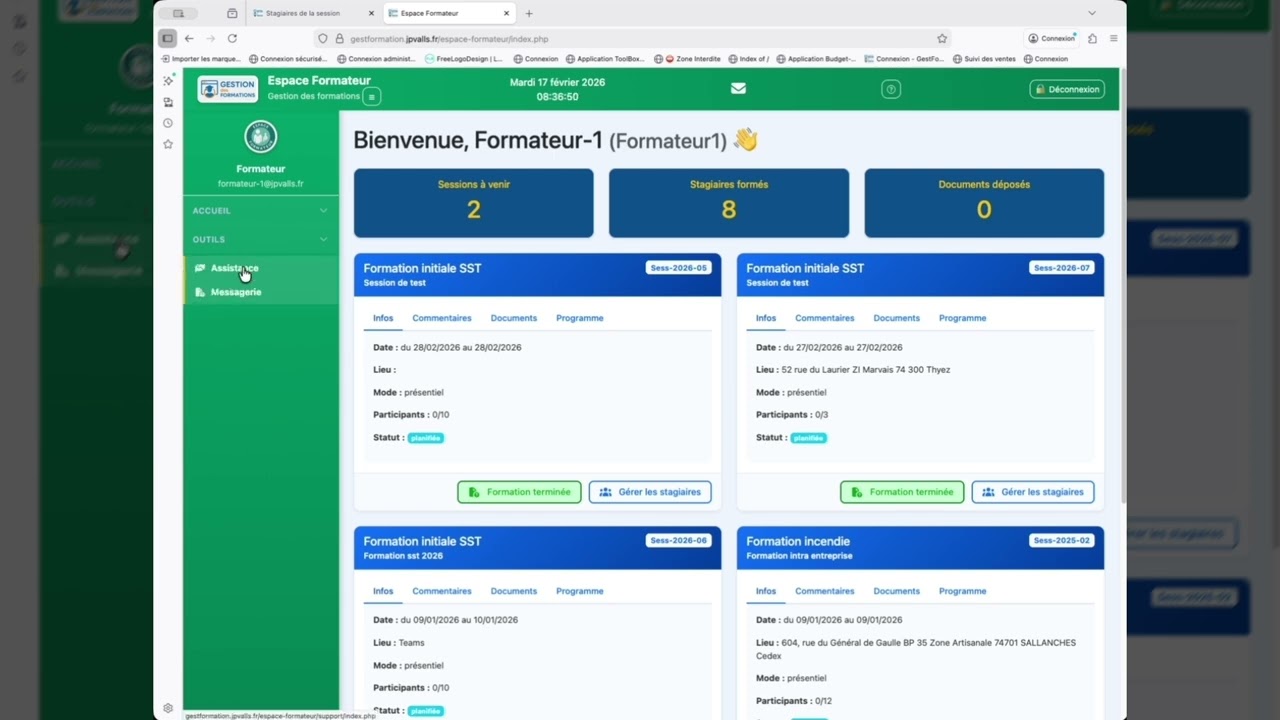The width and height of the screenshot is (1280, 720).
Task: Open the sidebar synced tabs icon
Action: click(168, 102)
